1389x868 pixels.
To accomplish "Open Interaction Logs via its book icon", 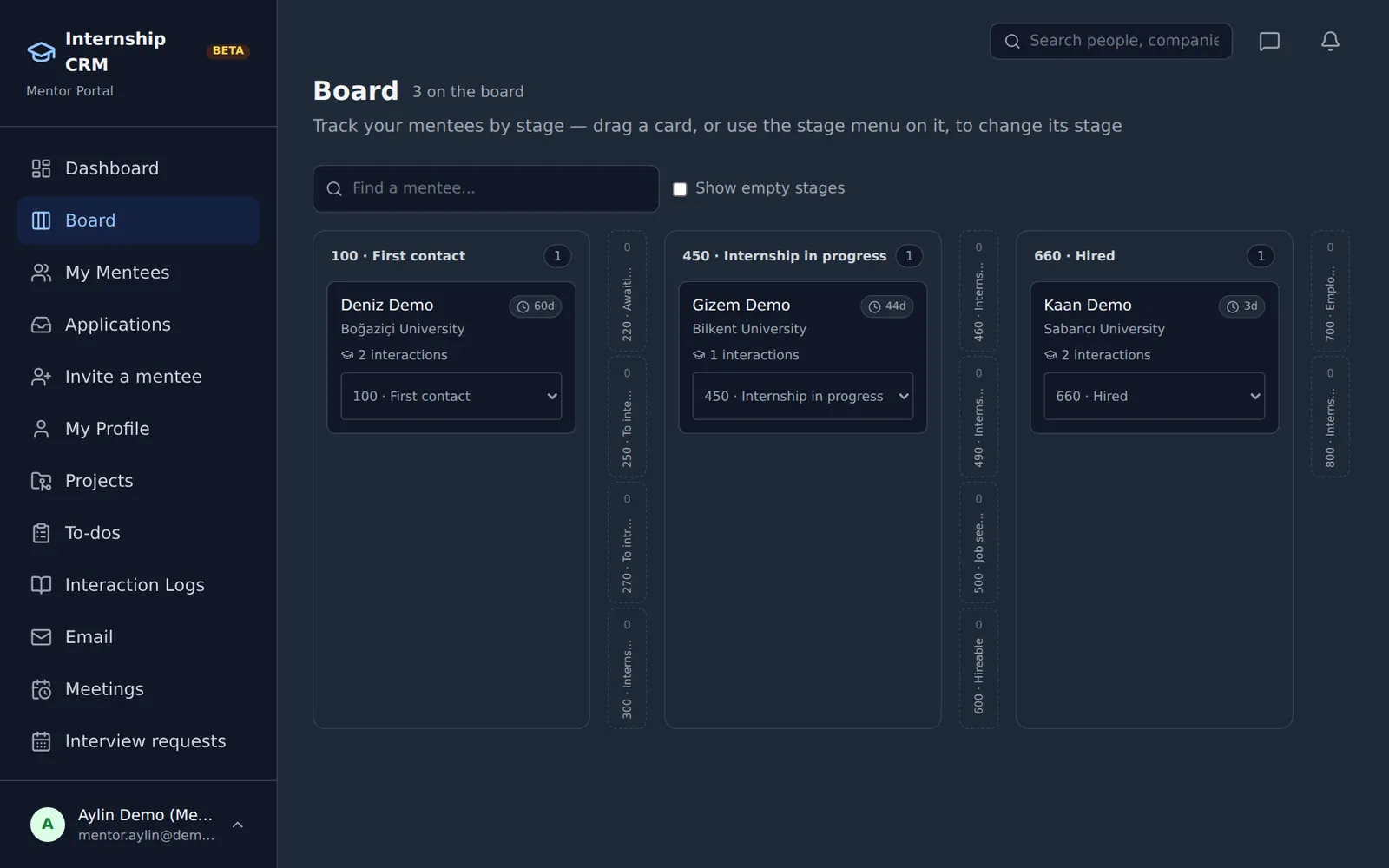I will pos(41,585).
